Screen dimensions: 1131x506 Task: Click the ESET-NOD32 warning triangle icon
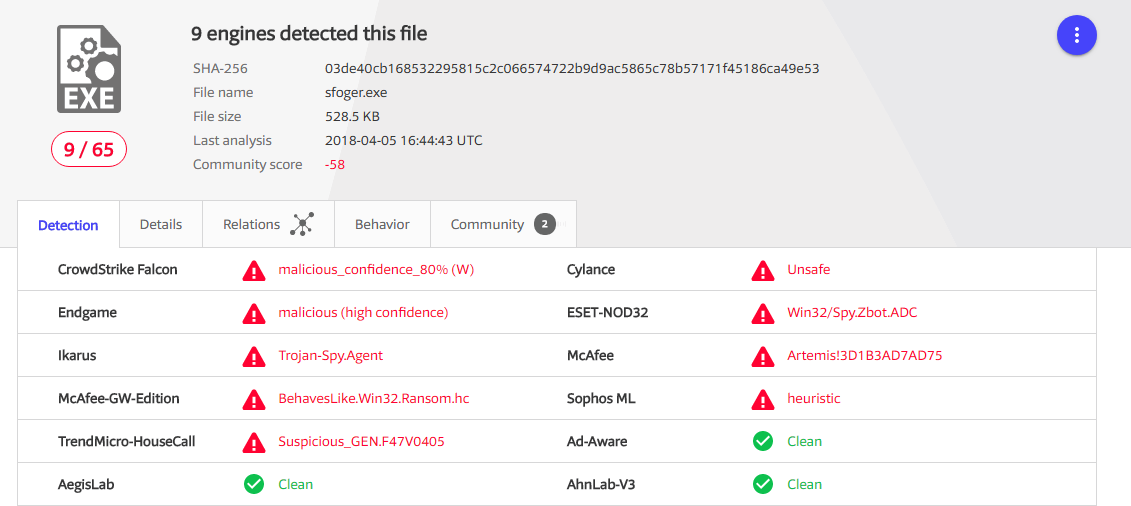762,313
